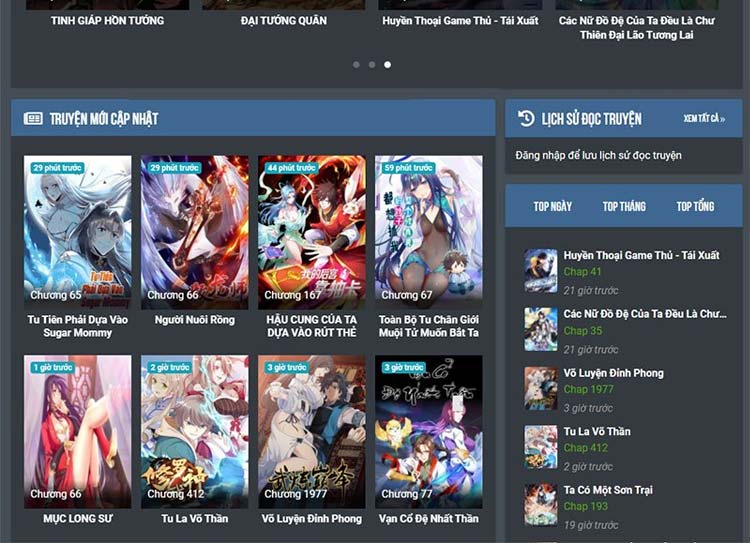Select the first carousel pagination dot
The height and width of the screenshot is (543, 750).
tap(356, 65)
